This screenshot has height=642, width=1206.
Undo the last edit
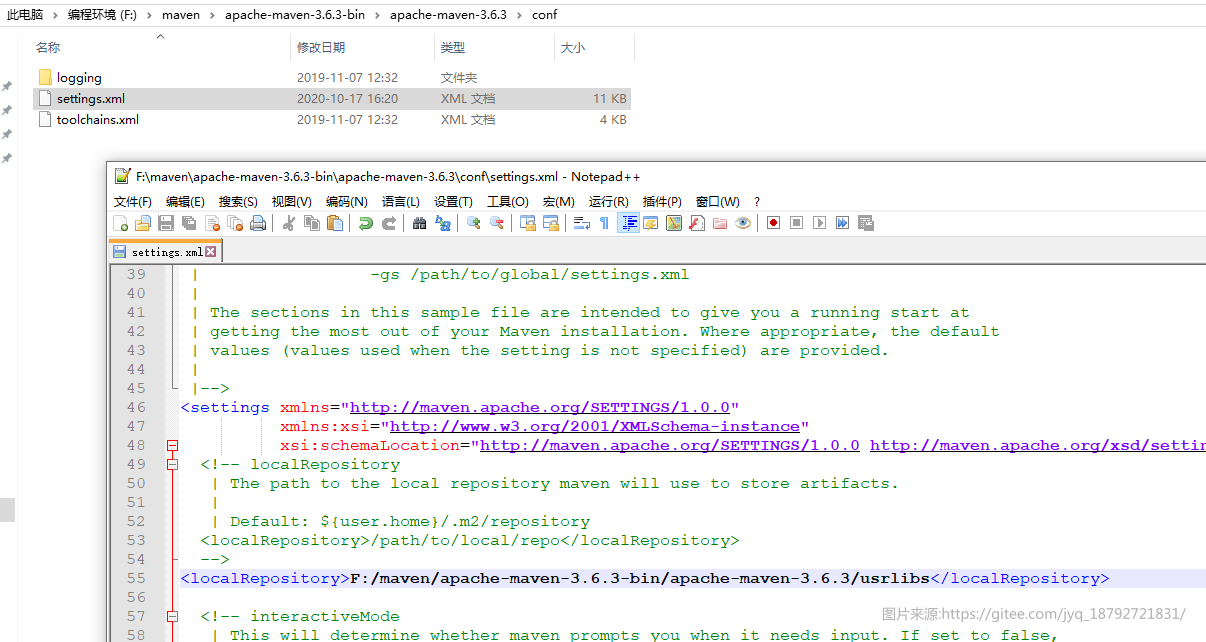[366, 223]
